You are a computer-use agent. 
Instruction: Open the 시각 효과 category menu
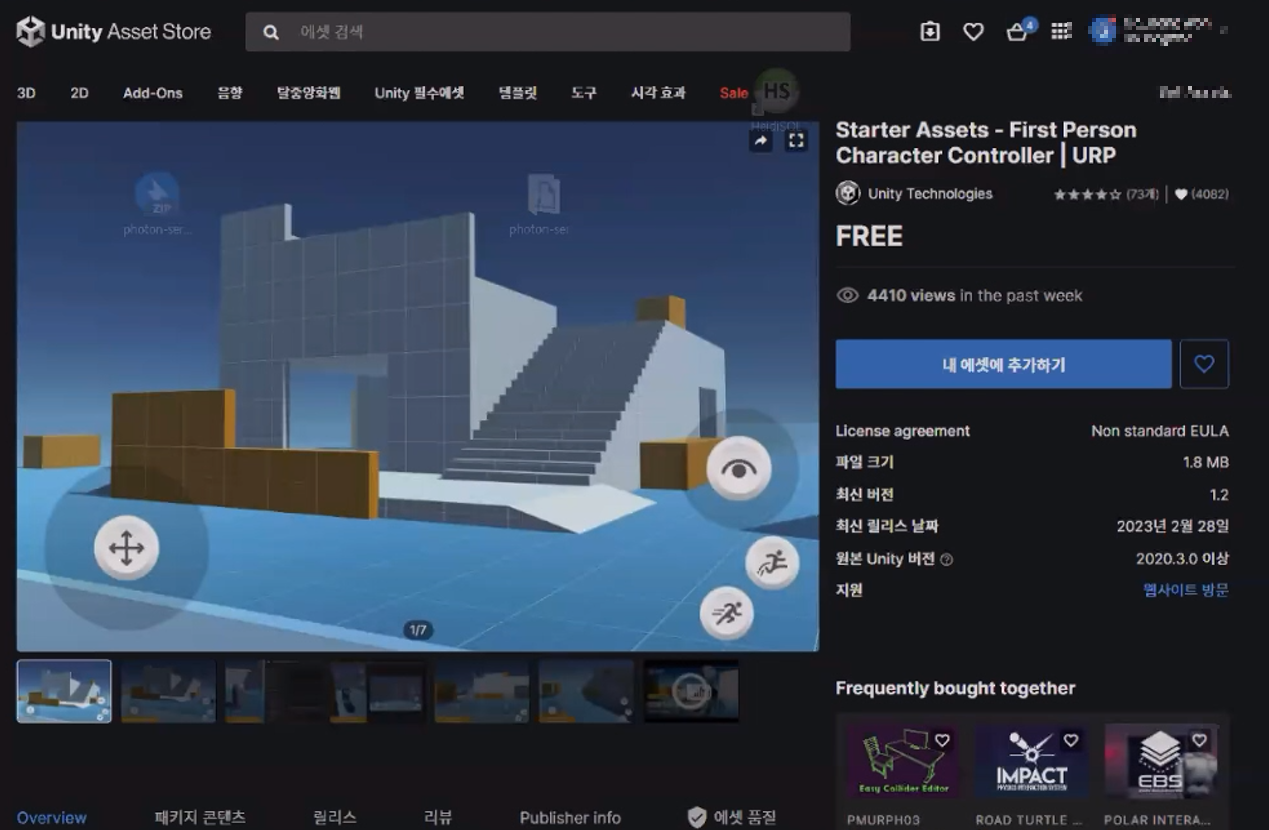(x=658, y=93)
